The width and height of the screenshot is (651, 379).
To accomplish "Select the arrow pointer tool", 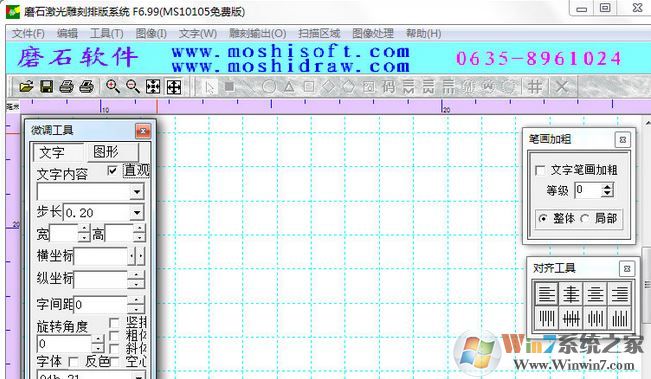I will point(210,87).
